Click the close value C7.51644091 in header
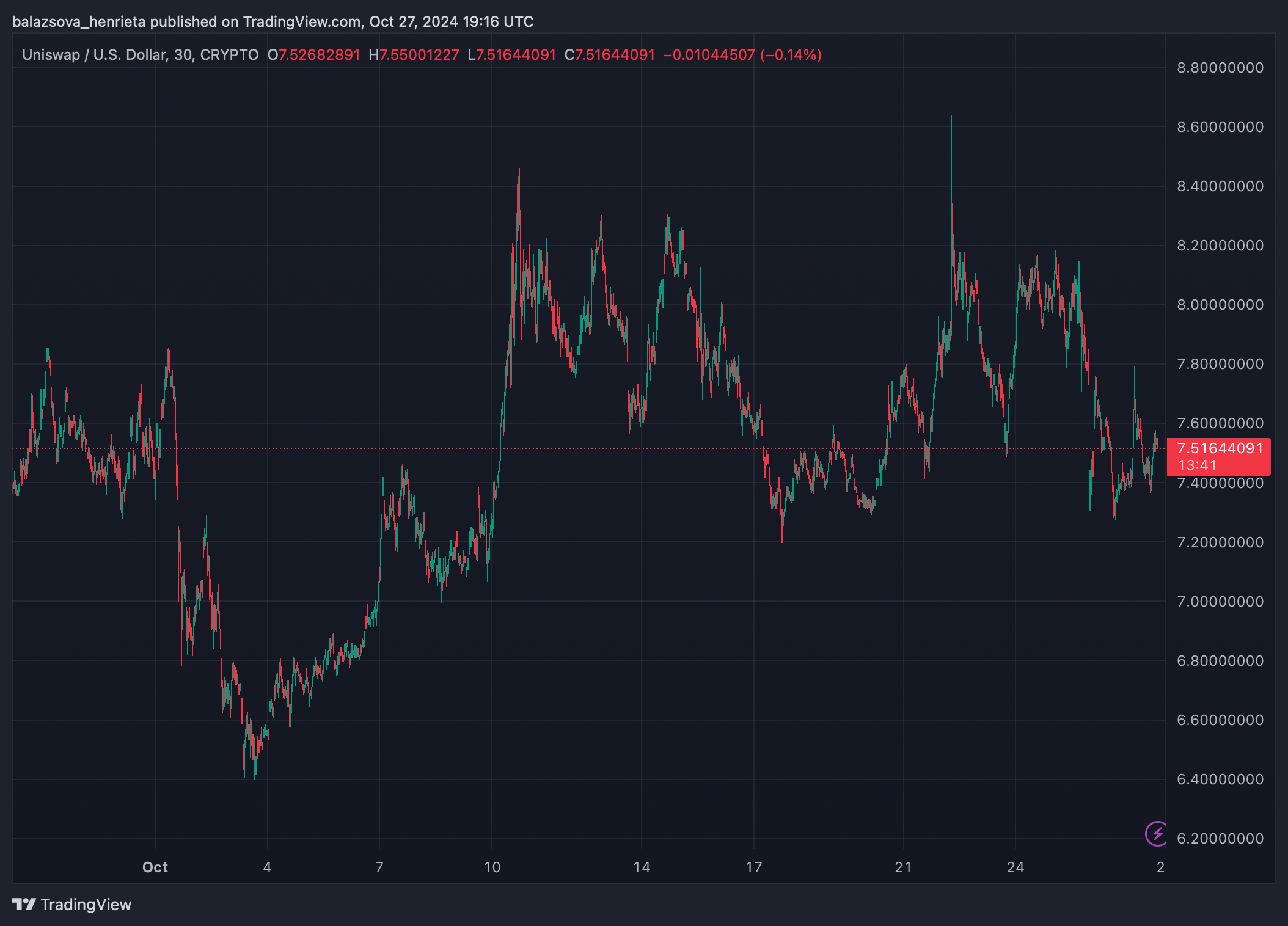Viewport: 1288px width, 926px height. click(609, 55)
